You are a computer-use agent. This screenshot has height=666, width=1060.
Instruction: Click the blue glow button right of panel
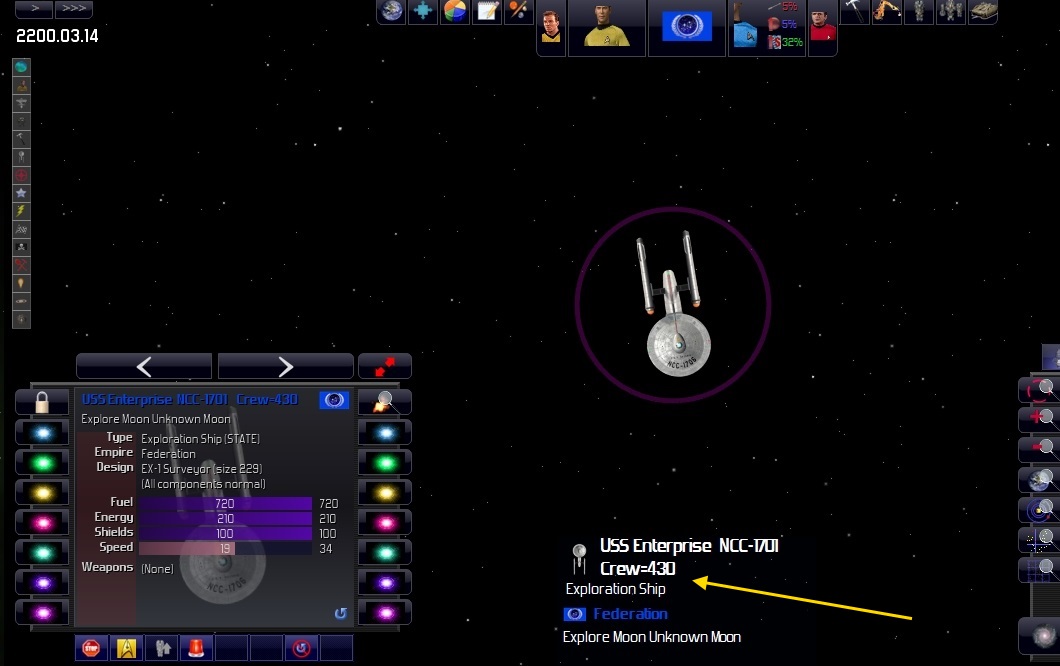click(385, 433)
